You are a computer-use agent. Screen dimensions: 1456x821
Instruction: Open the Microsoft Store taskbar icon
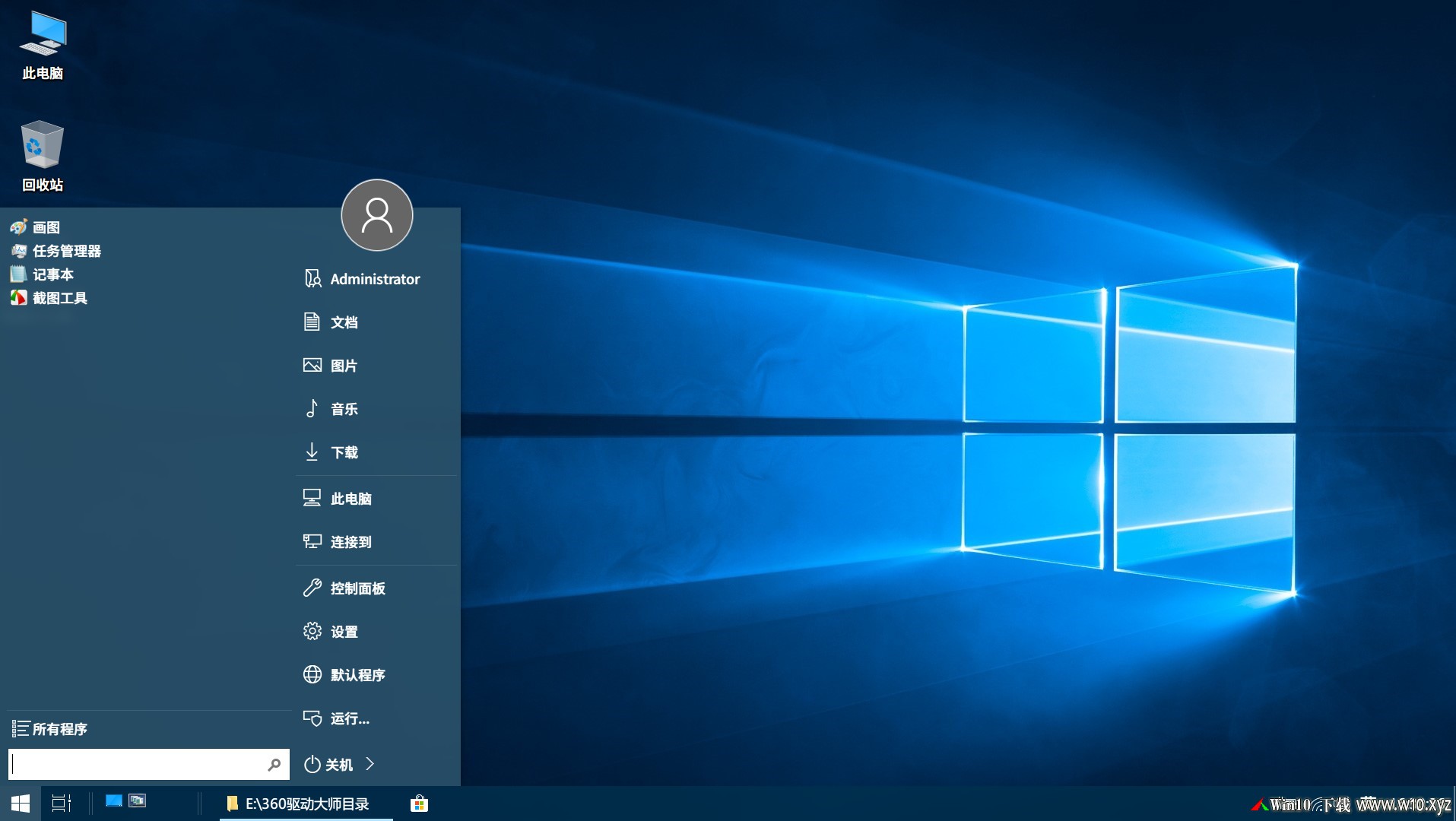(x=419, y=804)
